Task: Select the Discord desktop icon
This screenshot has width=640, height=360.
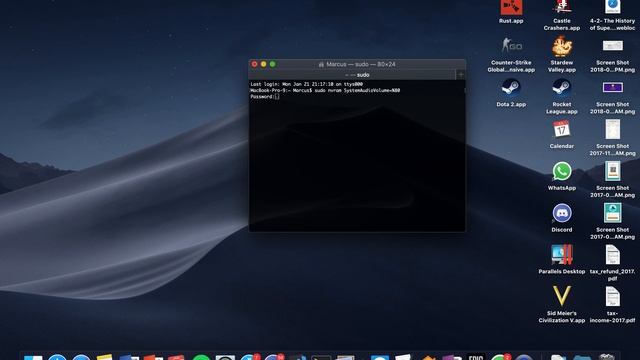Action: click(562, 213)
